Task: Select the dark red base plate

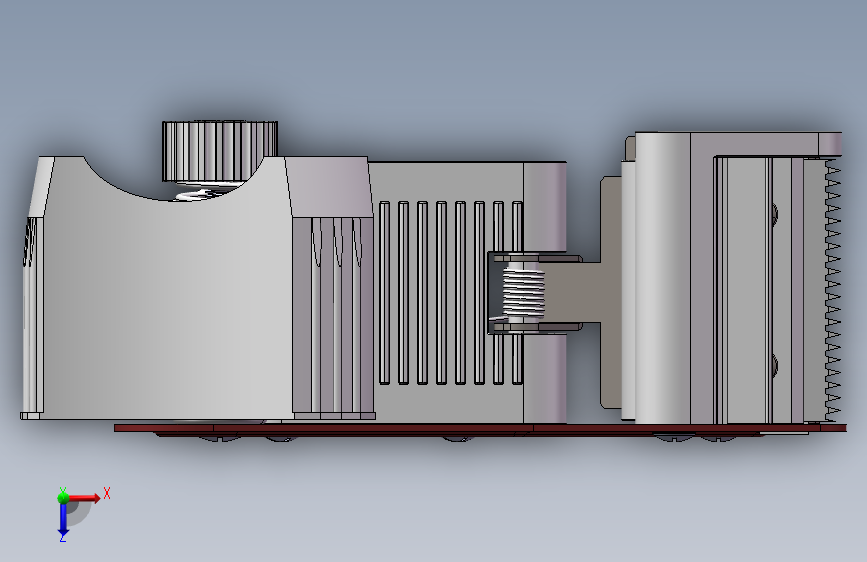Action: (480, 429)
